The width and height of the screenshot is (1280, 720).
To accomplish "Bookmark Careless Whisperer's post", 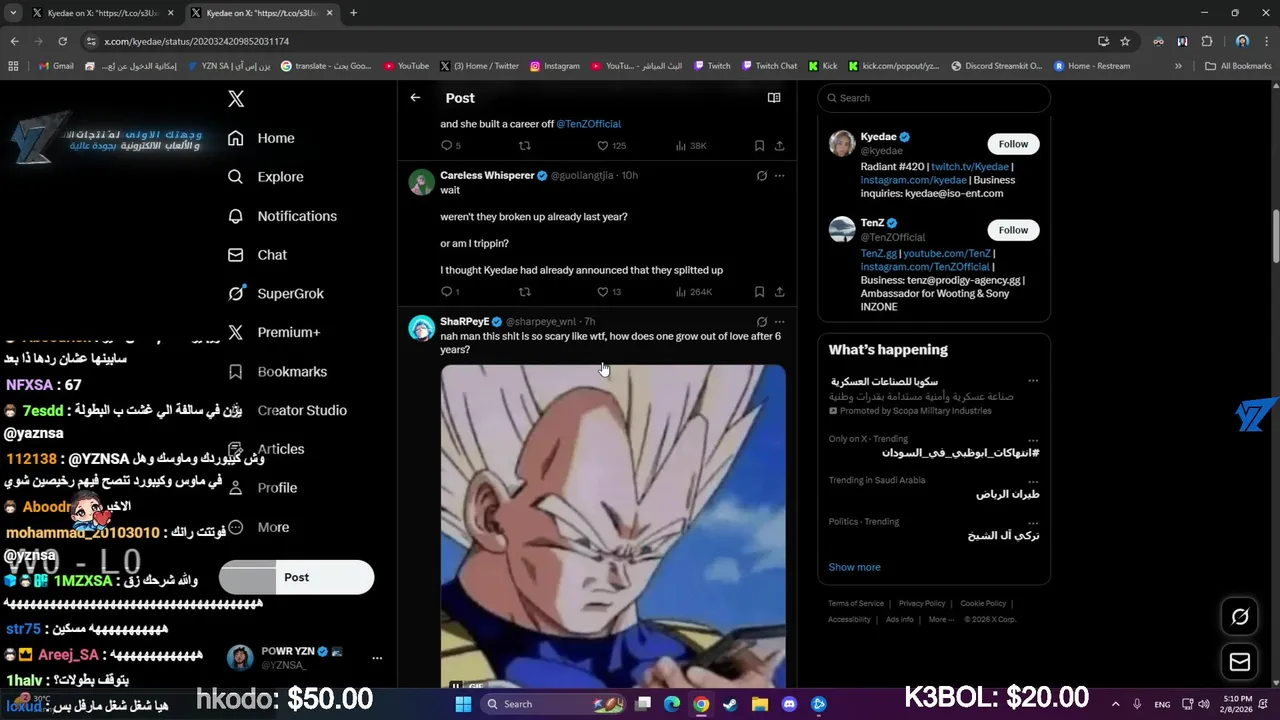I will click(760, 292).
